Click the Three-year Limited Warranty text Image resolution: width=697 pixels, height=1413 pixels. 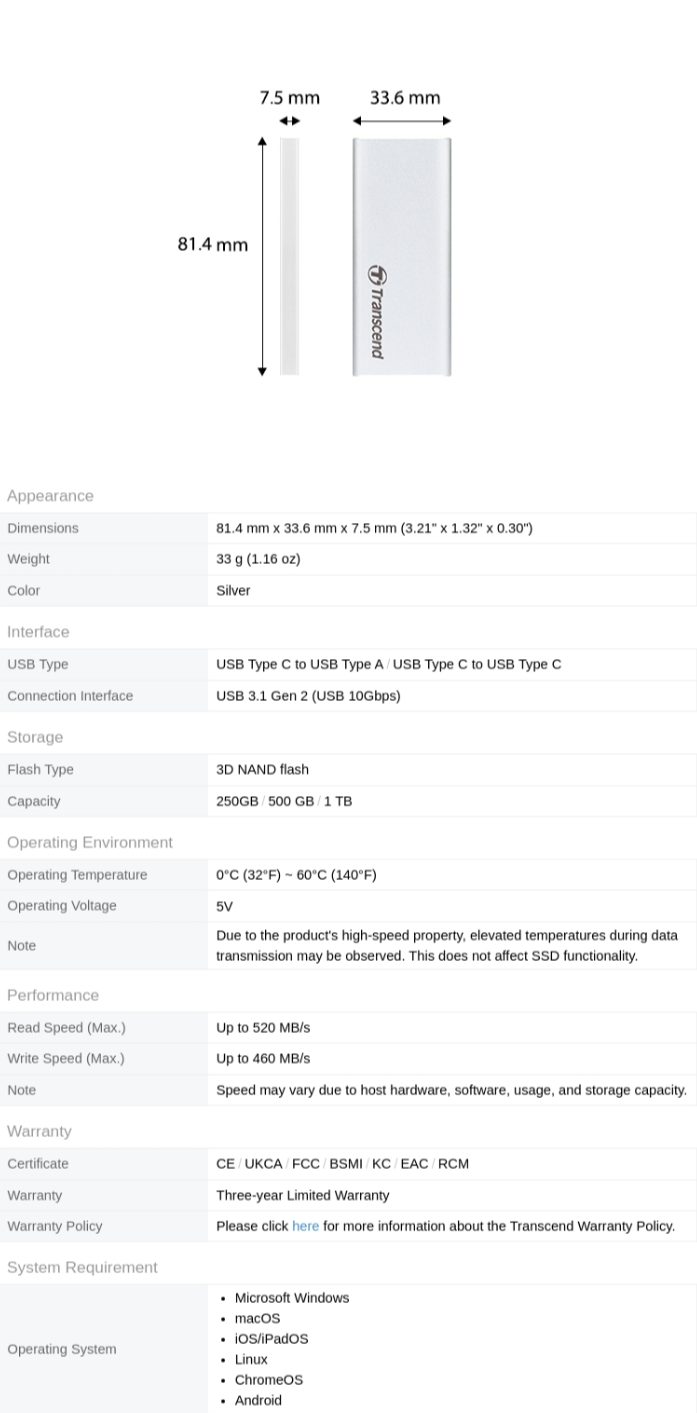point(303,1195)
